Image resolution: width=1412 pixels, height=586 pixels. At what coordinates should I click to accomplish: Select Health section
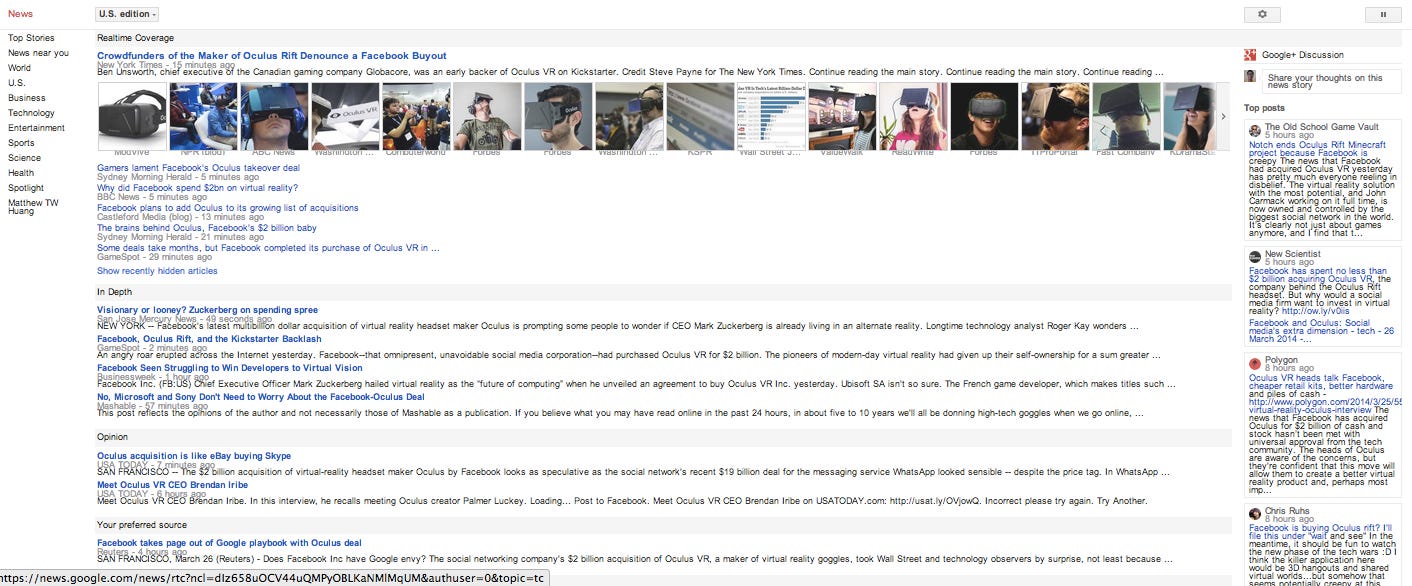pyautogui.click(x=21, y=173)
